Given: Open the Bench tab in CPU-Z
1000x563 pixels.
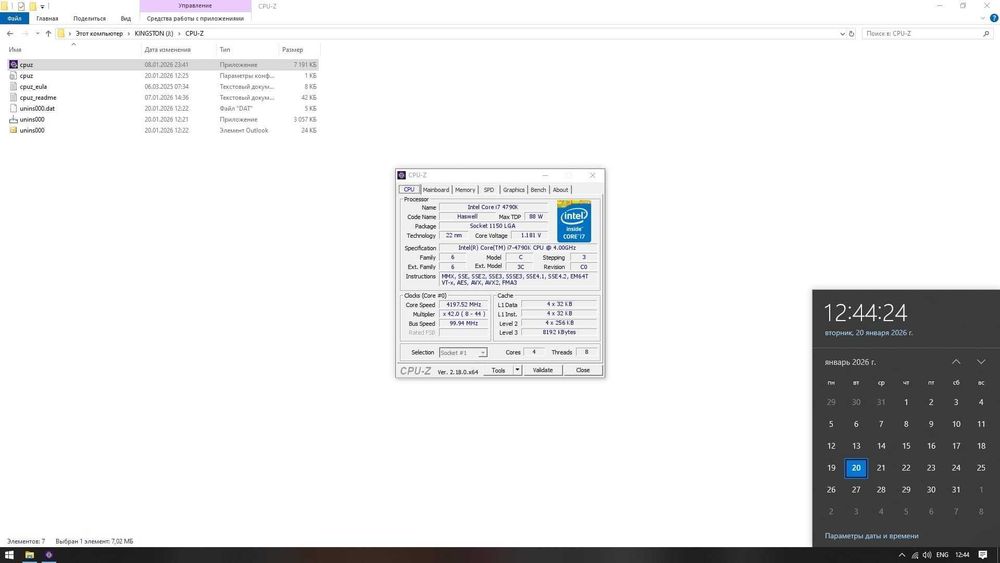Looking at the screenshot, I should click(538, 189).
